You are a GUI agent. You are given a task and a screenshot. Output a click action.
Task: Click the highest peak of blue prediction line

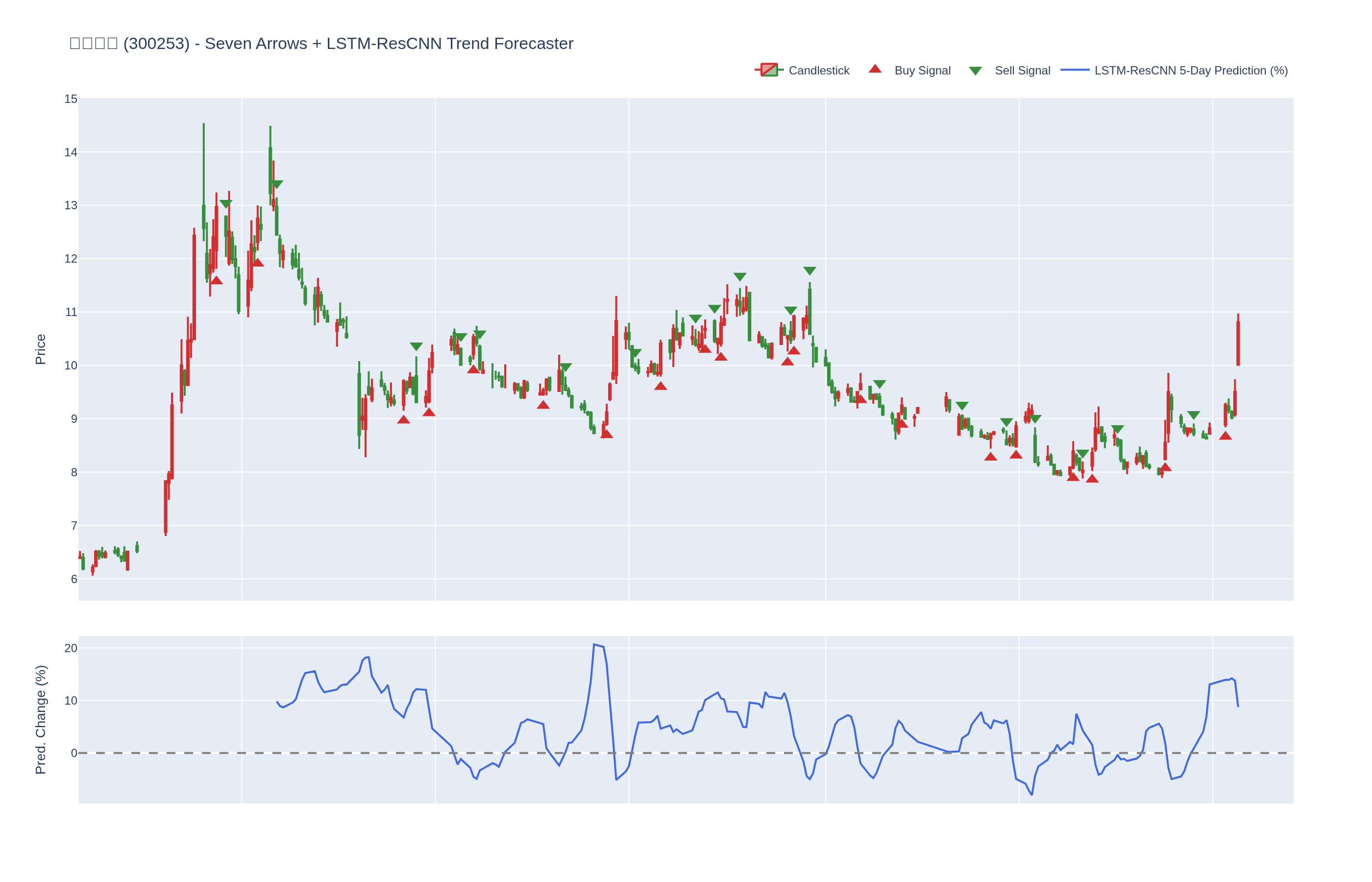pos(594,644)
